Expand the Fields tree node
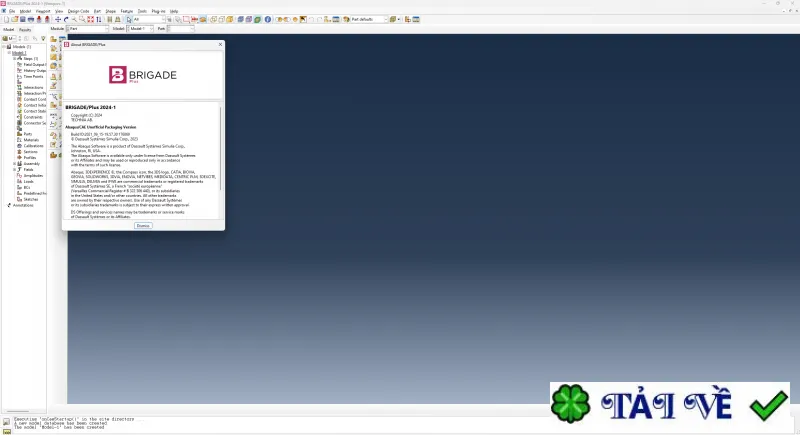 pos(14,169)
